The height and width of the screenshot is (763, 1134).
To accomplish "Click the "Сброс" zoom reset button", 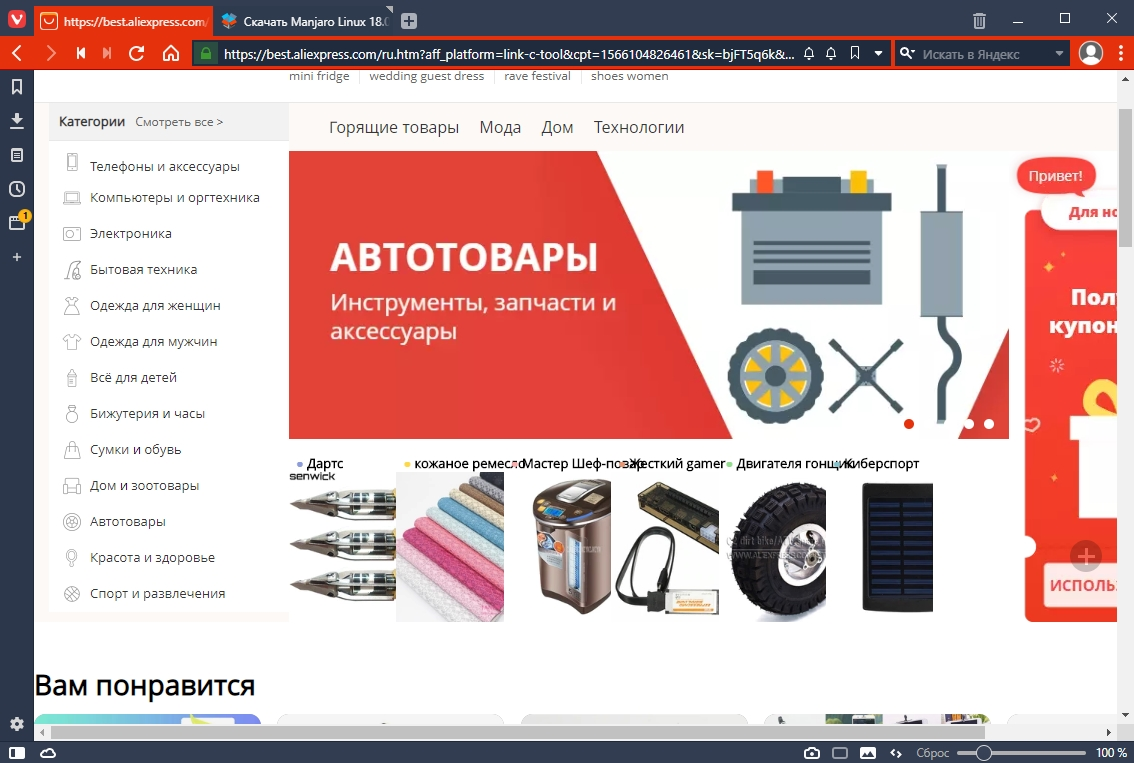I will coord(932,752).
